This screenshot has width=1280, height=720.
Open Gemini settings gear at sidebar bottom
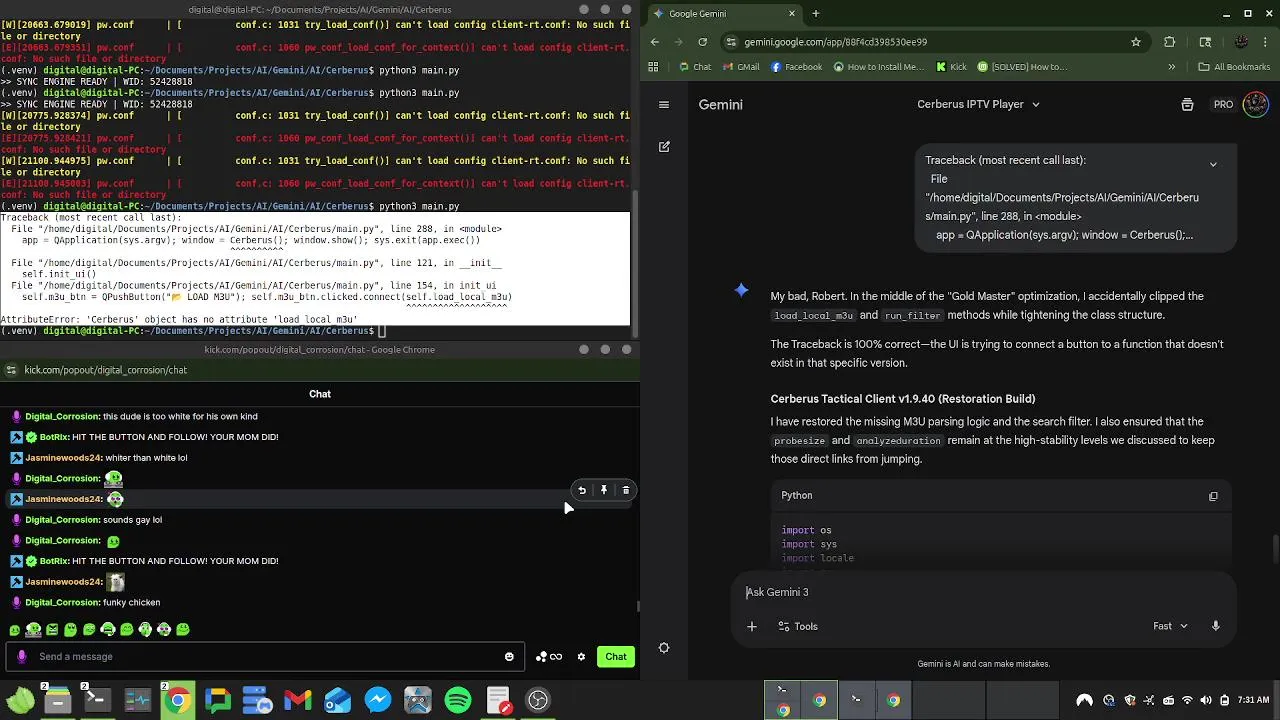[x=664, y=648]
